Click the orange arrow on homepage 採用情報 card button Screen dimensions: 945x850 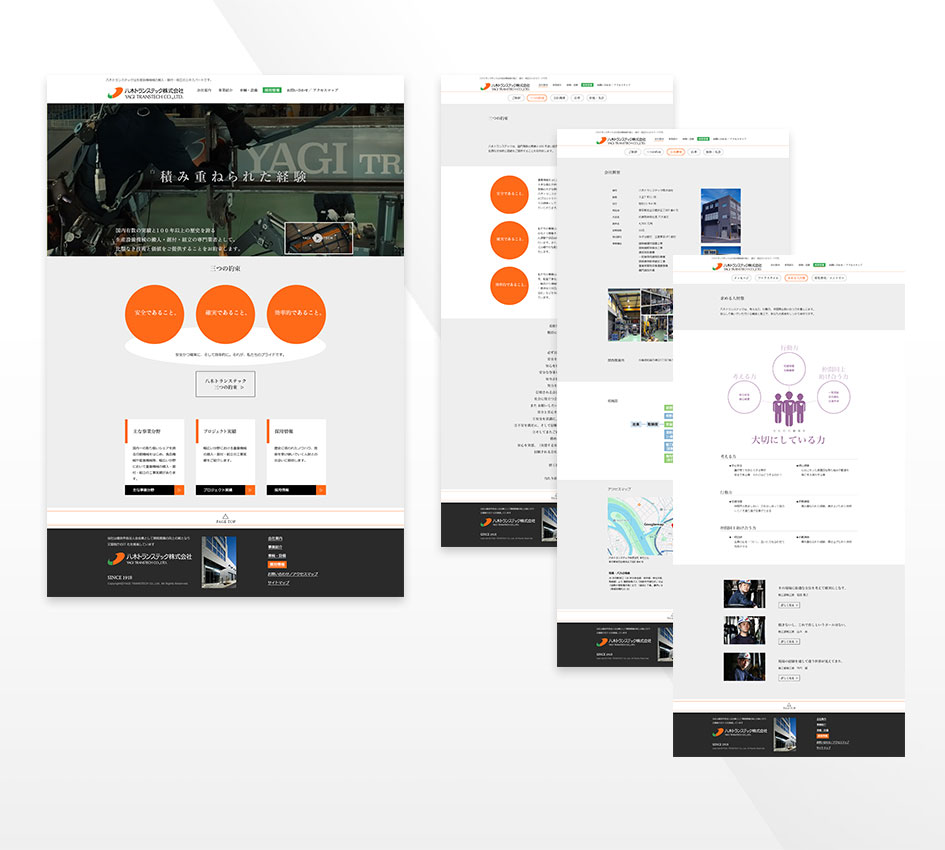pyautogui.click(x=321, y=490)
